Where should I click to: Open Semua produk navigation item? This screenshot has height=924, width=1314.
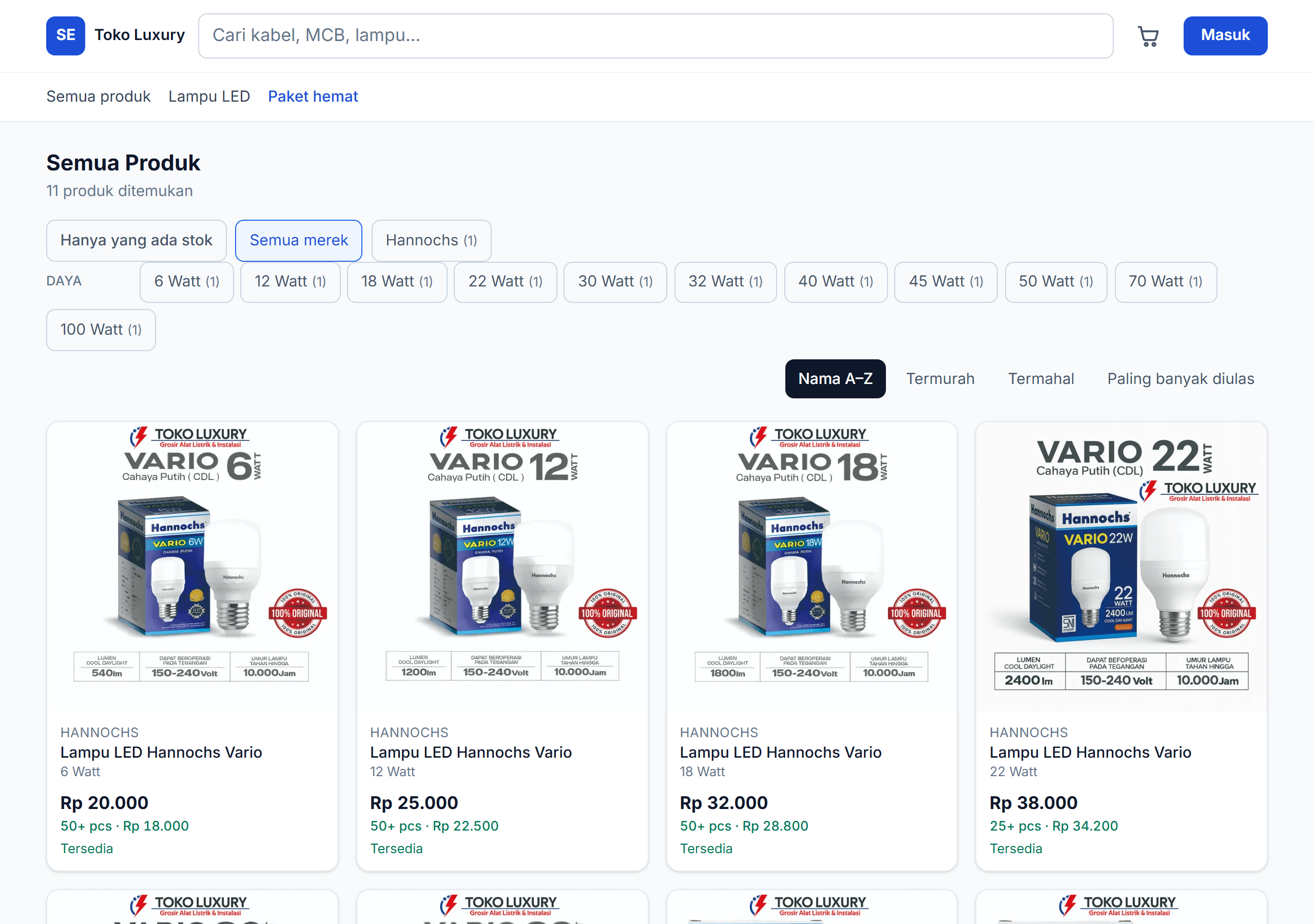[99, 96]
